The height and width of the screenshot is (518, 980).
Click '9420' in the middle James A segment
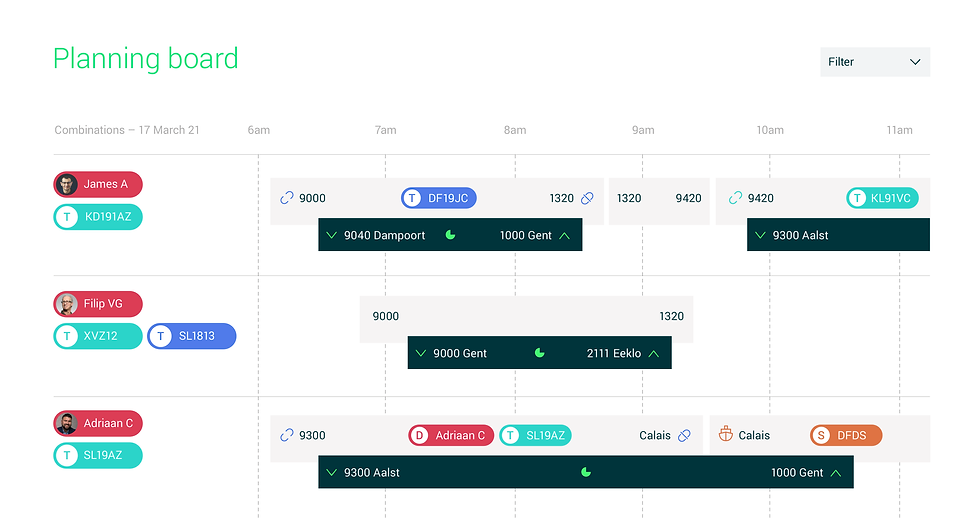pos(688,198)
